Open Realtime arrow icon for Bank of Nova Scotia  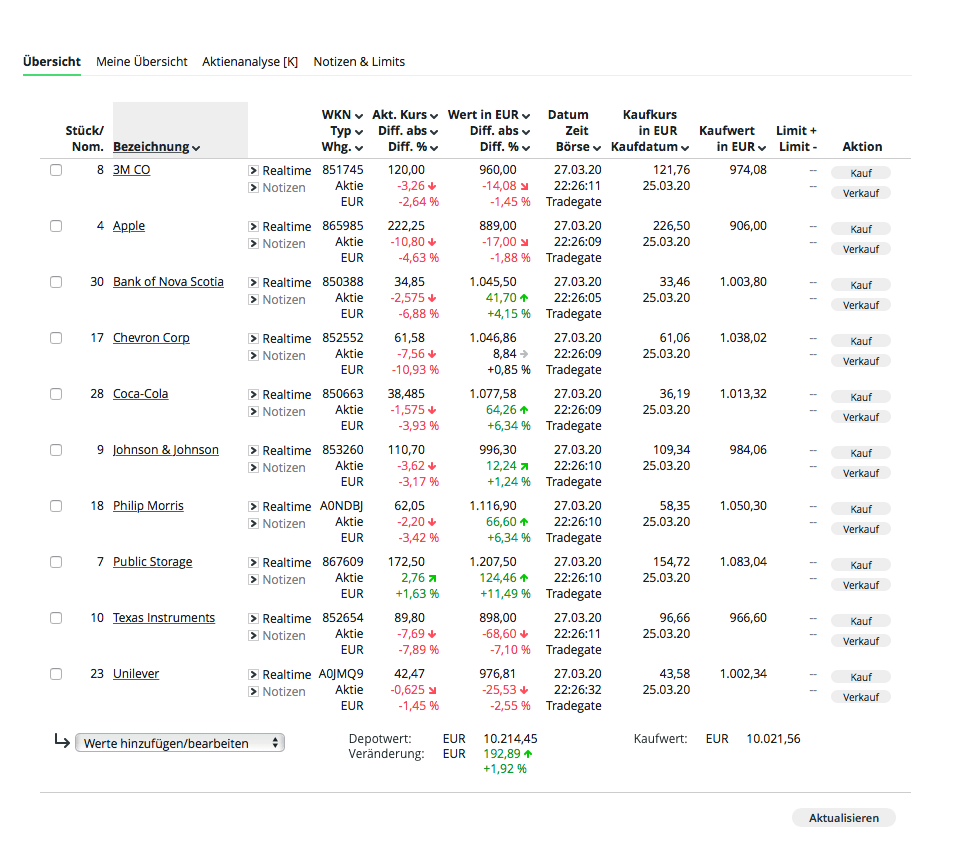253,283
